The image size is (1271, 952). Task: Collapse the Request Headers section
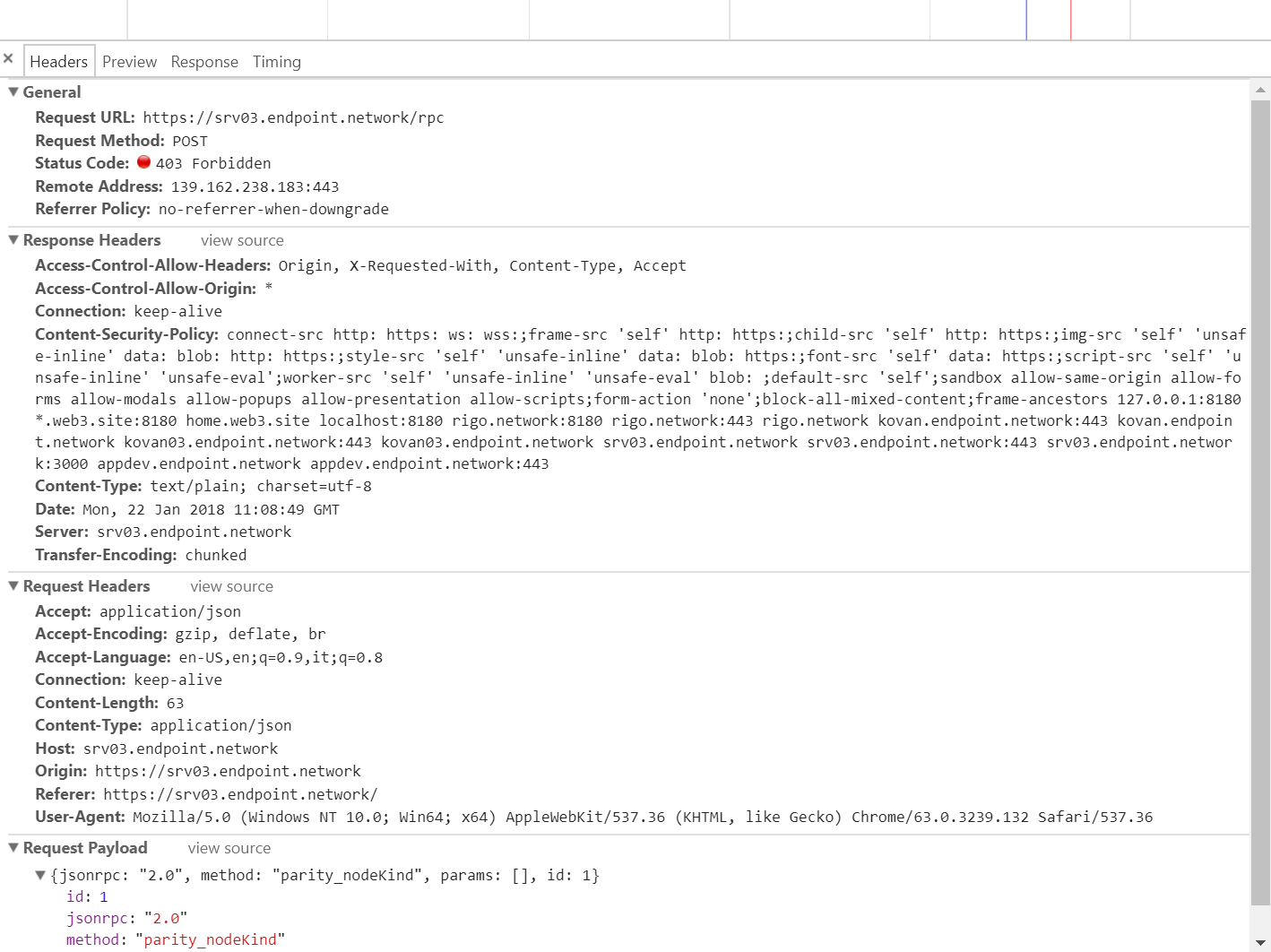[13, 585]
